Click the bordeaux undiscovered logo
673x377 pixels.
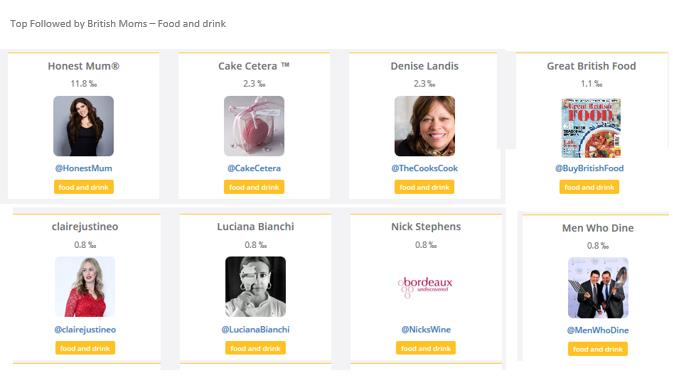pos(425,287)
